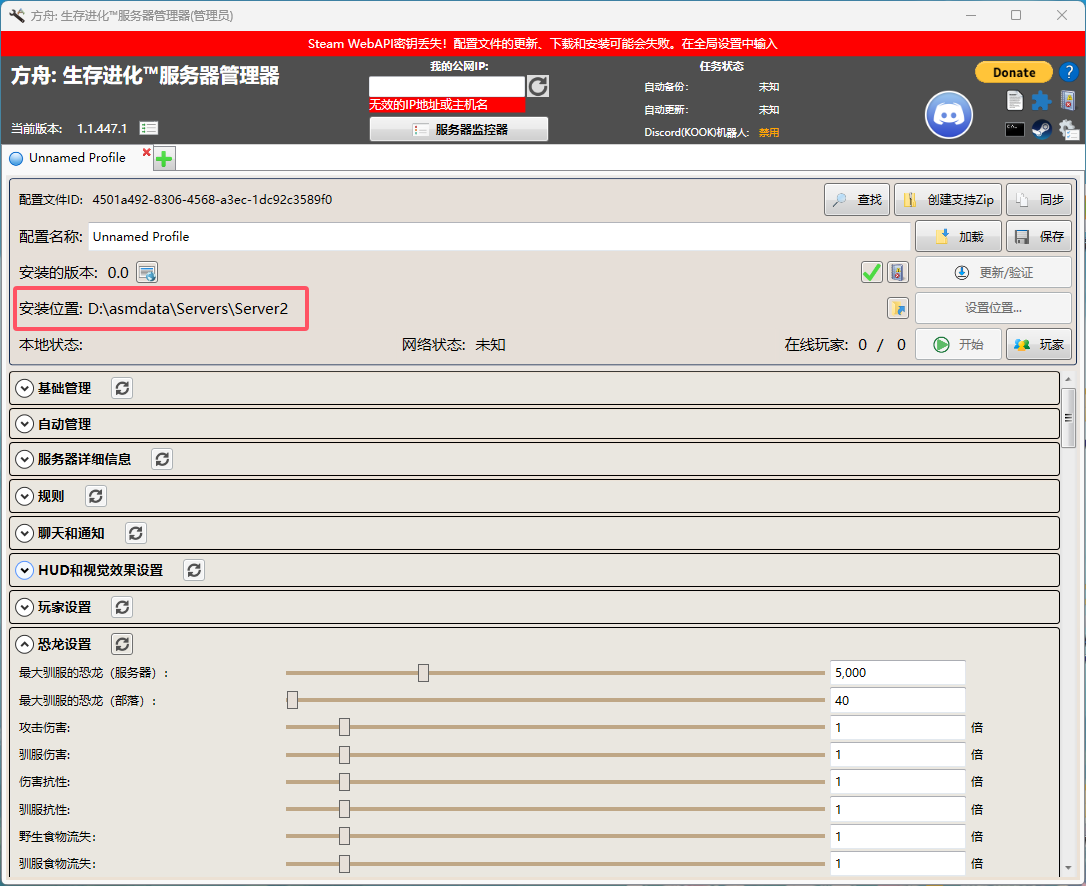
Task: Select the Unnamed Profile tab
Action: pyautogui.click(x=77, y=158)
